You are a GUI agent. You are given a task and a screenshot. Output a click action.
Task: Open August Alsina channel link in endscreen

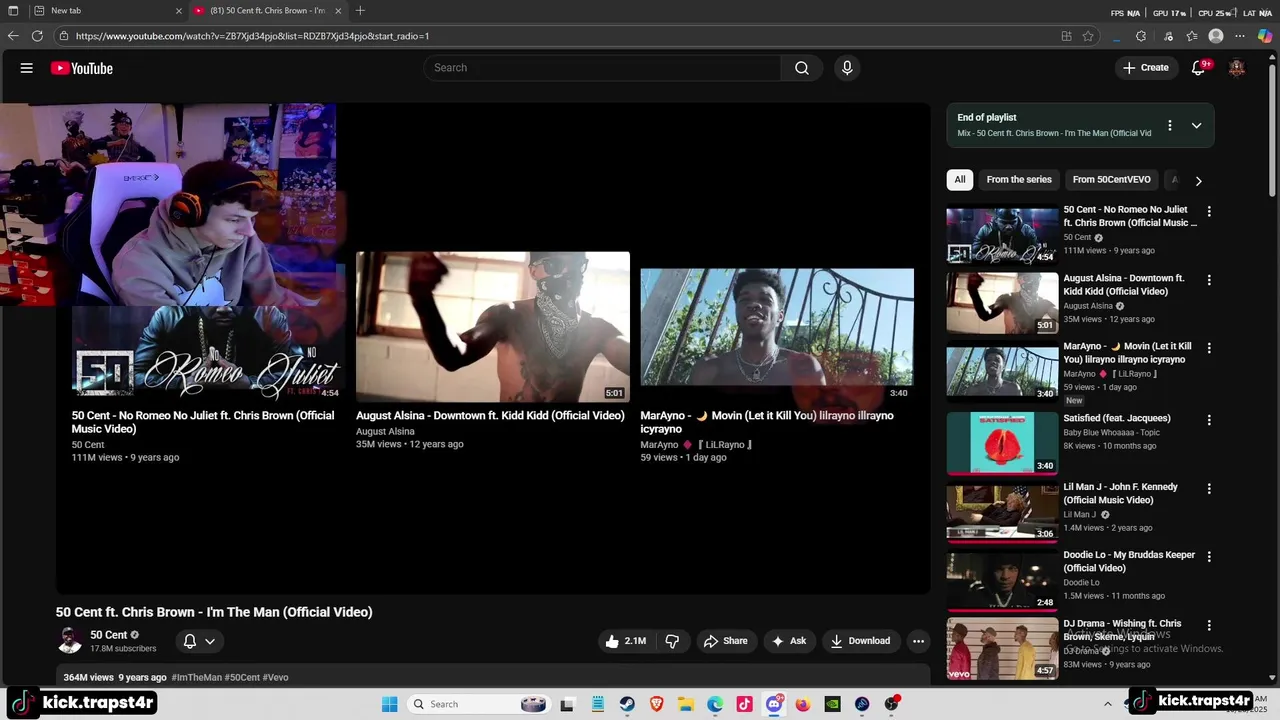tap(385, 431)
